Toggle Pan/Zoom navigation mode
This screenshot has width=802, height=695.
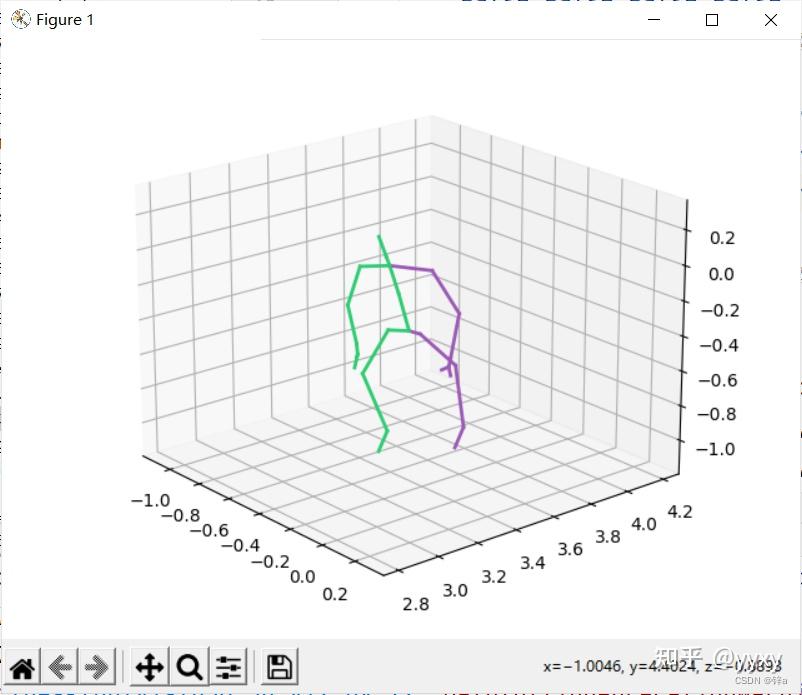click(x=149, y=665)
